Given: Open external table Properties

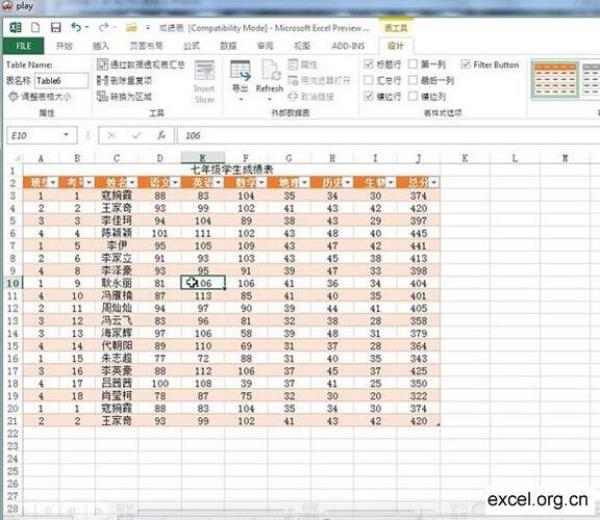Looking at the screenshot, I should tap(303, 65).
